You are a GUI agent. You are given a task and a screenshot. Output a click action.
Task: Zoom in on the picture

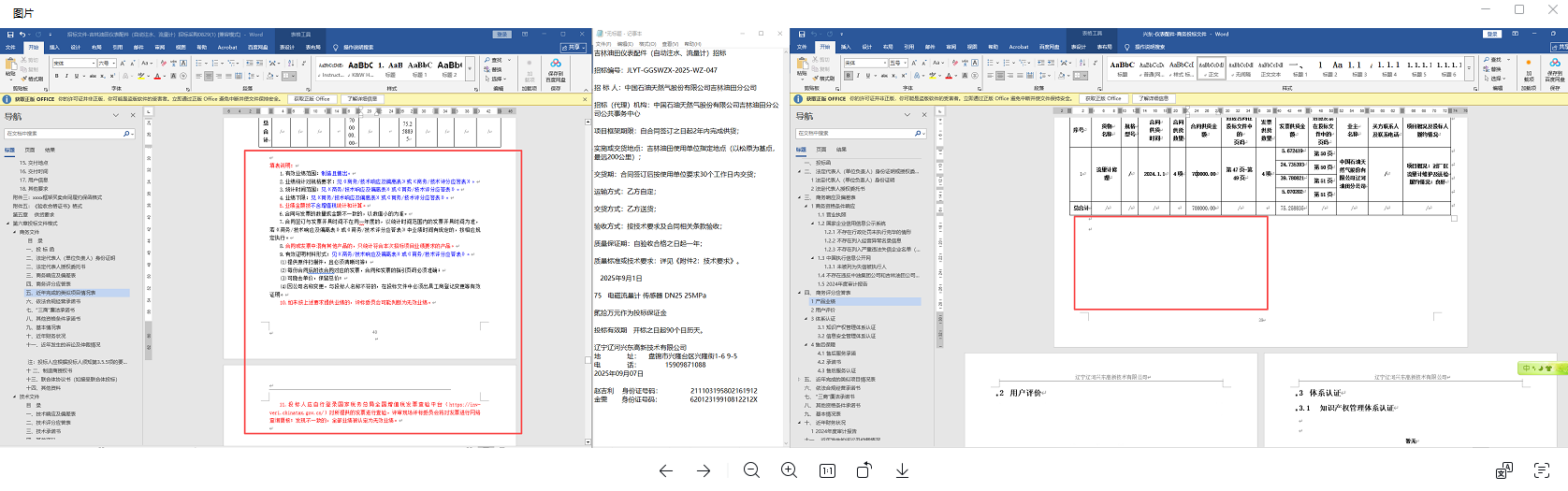pos(789,470)
